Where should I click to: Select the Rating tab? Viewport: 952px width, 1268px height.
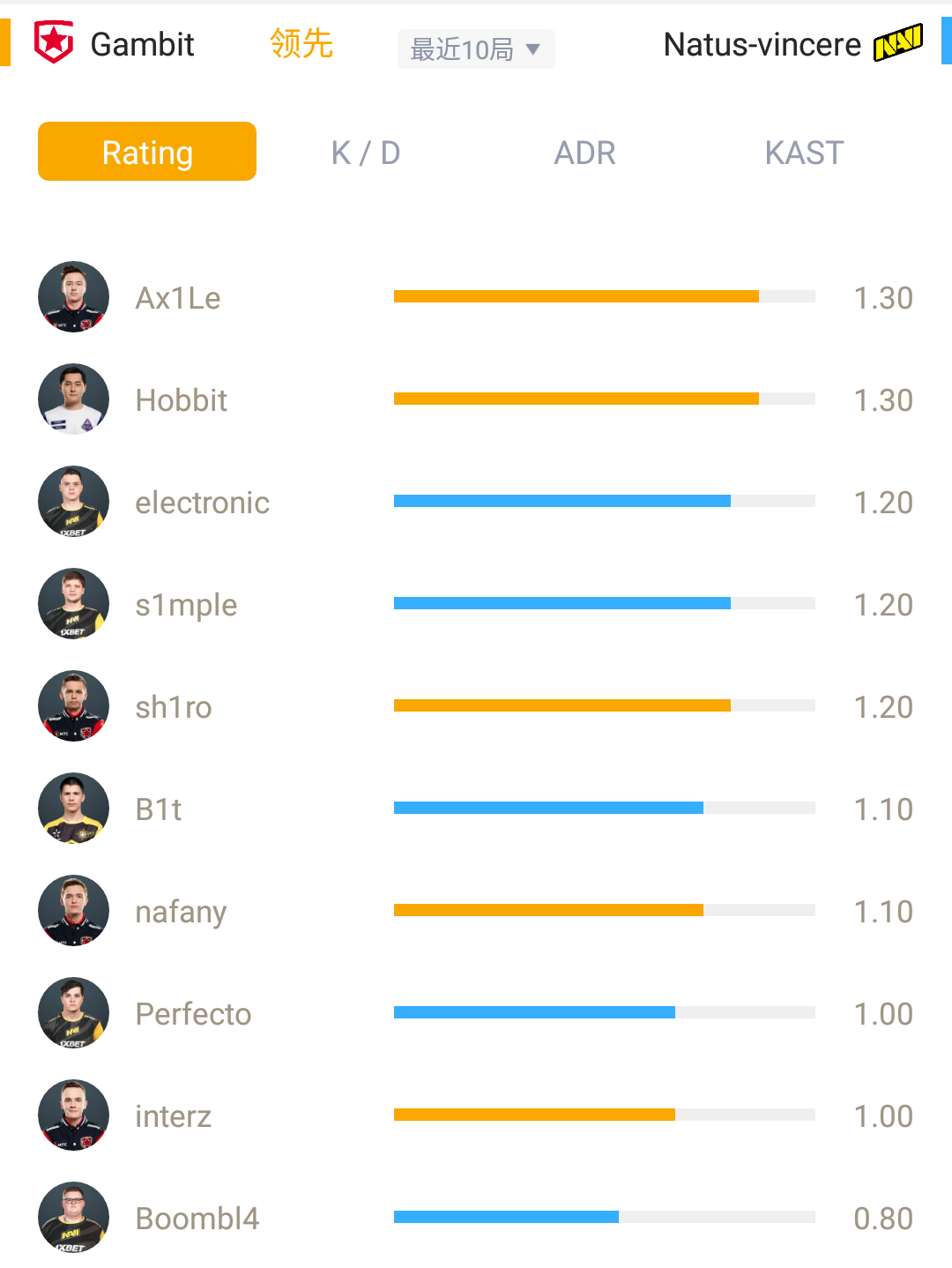(147, 152)
